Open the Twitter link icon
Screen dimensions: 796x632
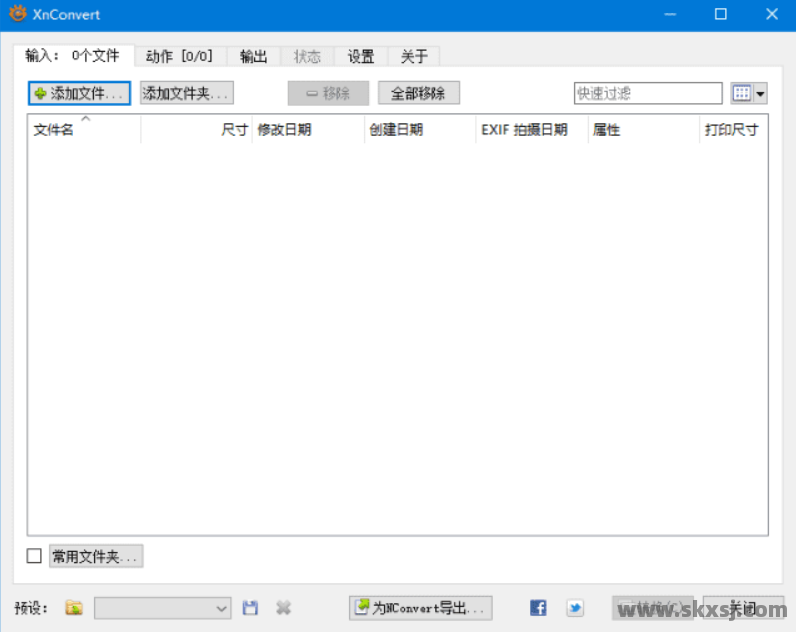click(575, 608)
